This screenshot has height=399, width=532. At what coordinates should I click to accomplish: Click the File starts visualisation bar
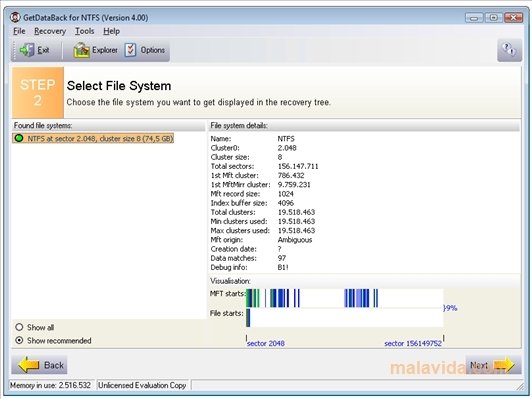click(x=344, y=318)
